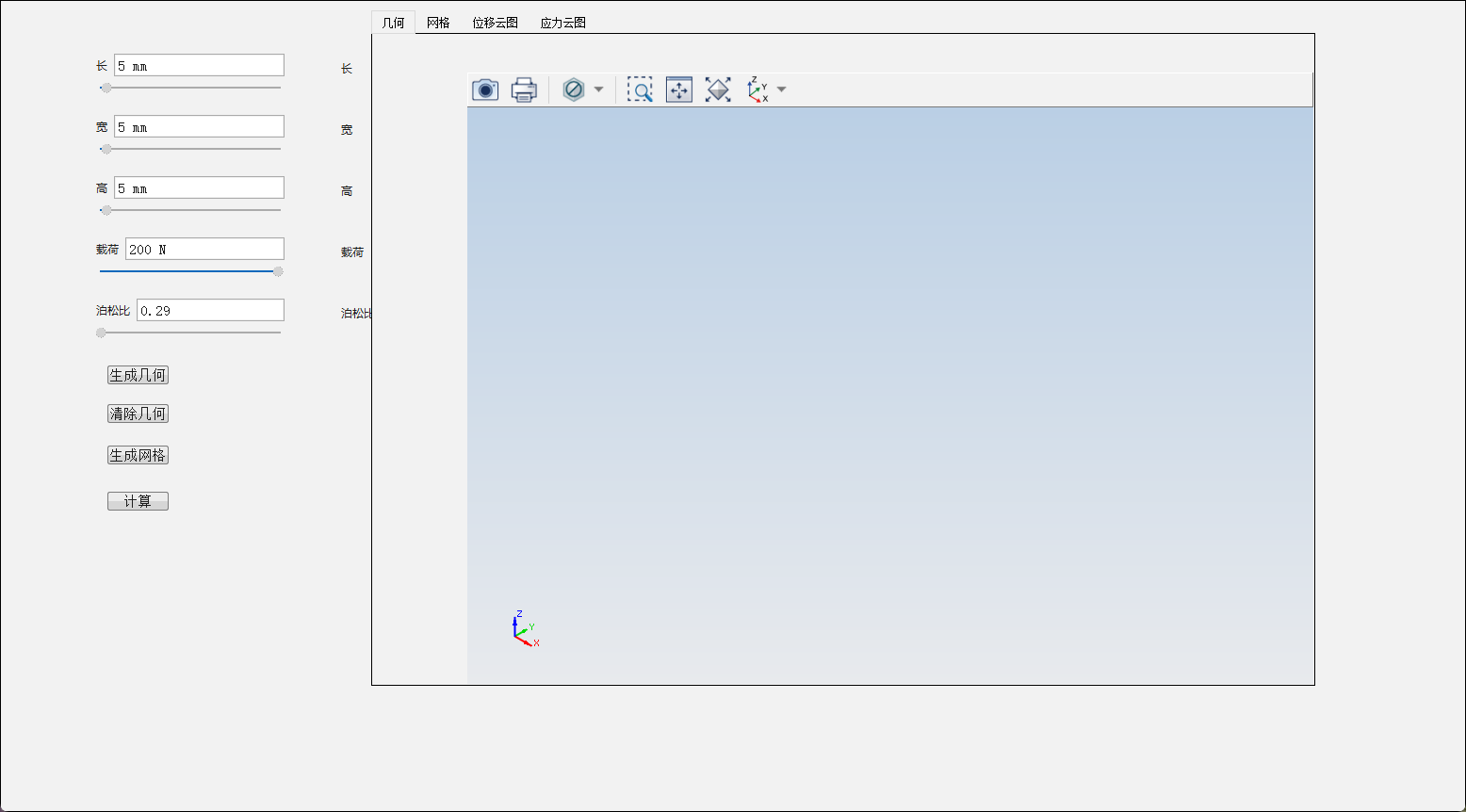
Task: Click the 高 slider handle
Action: coord(106,210)
